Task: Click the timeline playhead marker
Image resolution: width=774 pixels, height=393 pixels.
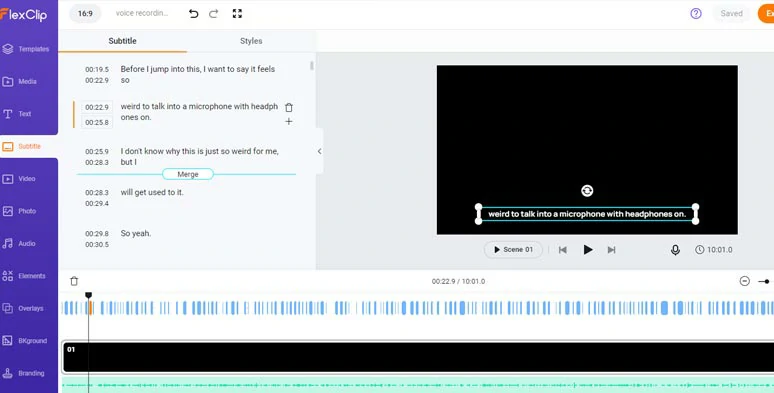Action: pos(88,295)
